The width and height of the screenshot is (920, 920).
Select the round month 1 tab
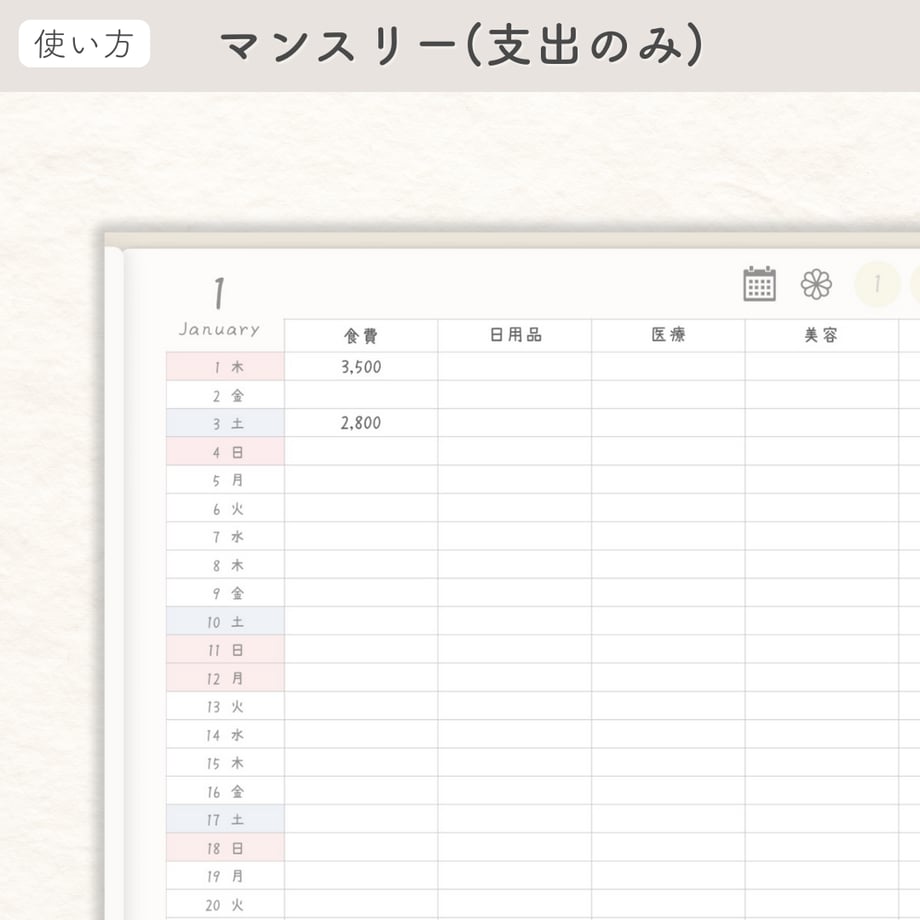[x=877, y=285]
